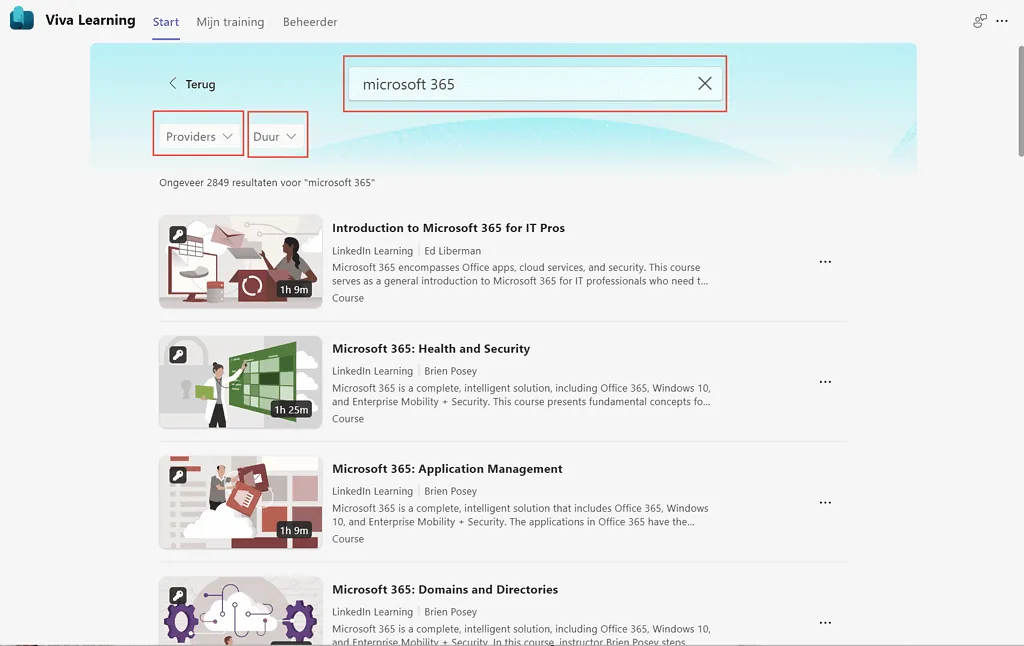The width and height of the screenshot is (1024, 646).
Task: Click the Viva Learning app logo
Action: tap(22, 21)
